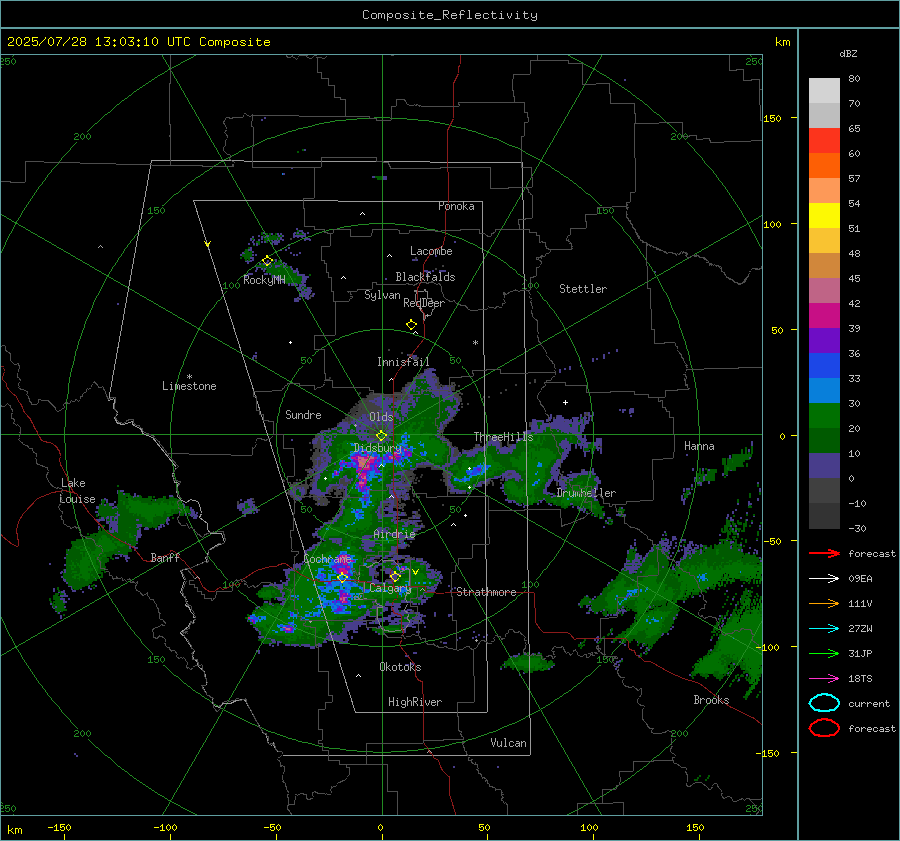
Task: Click the yellow diamond marker near RedDeer
Action: point(411,324)
